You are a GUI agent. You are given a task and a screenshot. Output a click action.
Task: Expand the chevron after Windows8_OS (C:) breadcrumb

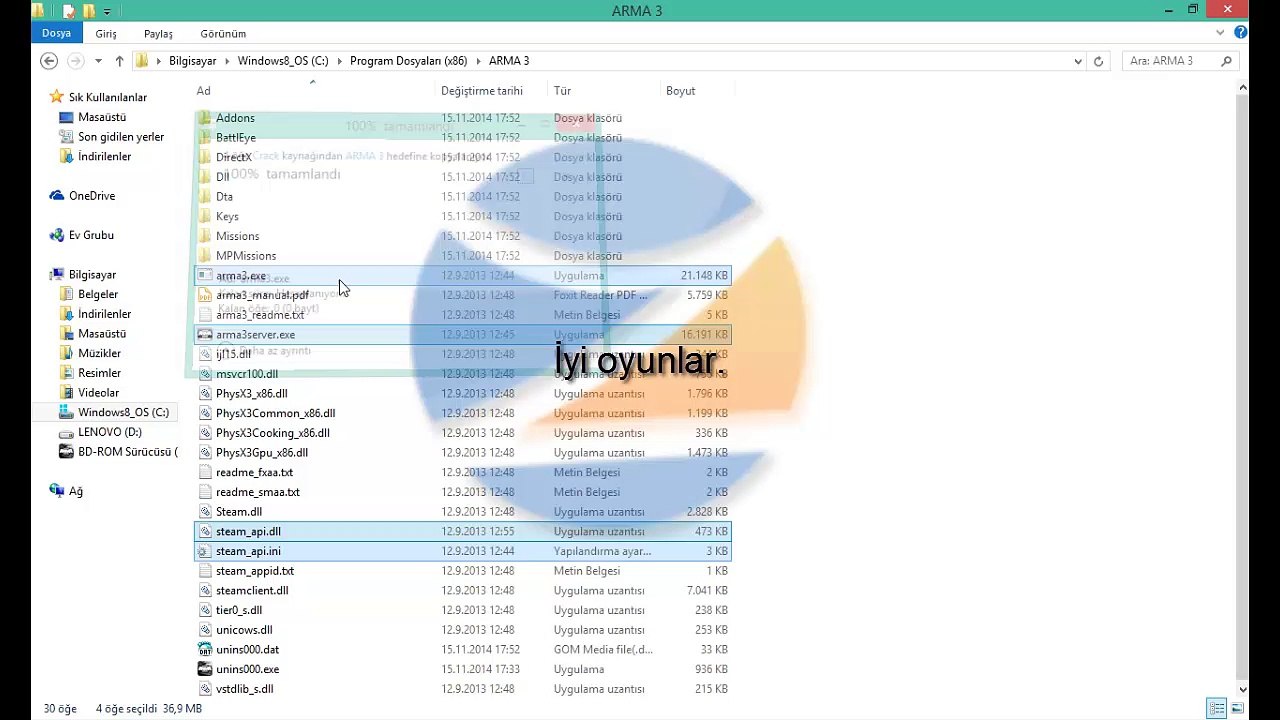click(339, 61)
